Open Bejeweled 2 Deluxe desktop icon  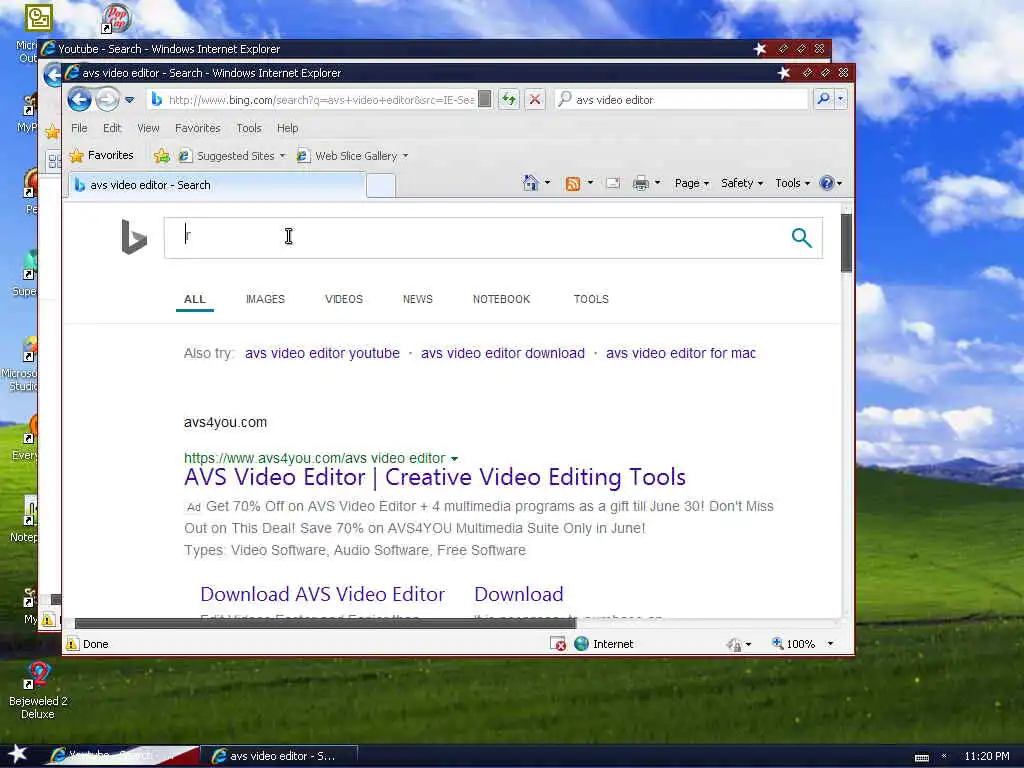click(x=37, y=691)
